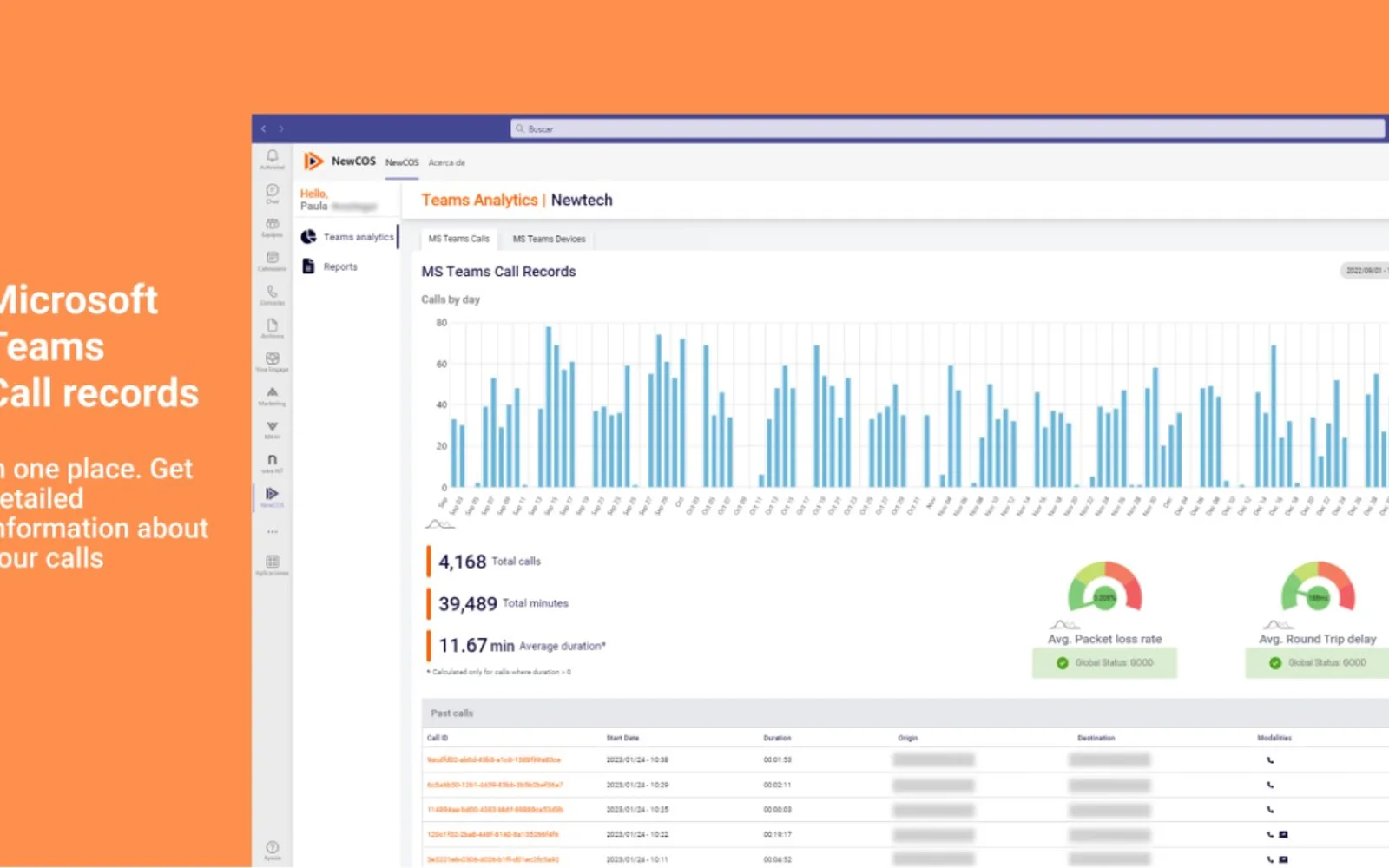Open the call ID link dated 10:25

point(495,810)
